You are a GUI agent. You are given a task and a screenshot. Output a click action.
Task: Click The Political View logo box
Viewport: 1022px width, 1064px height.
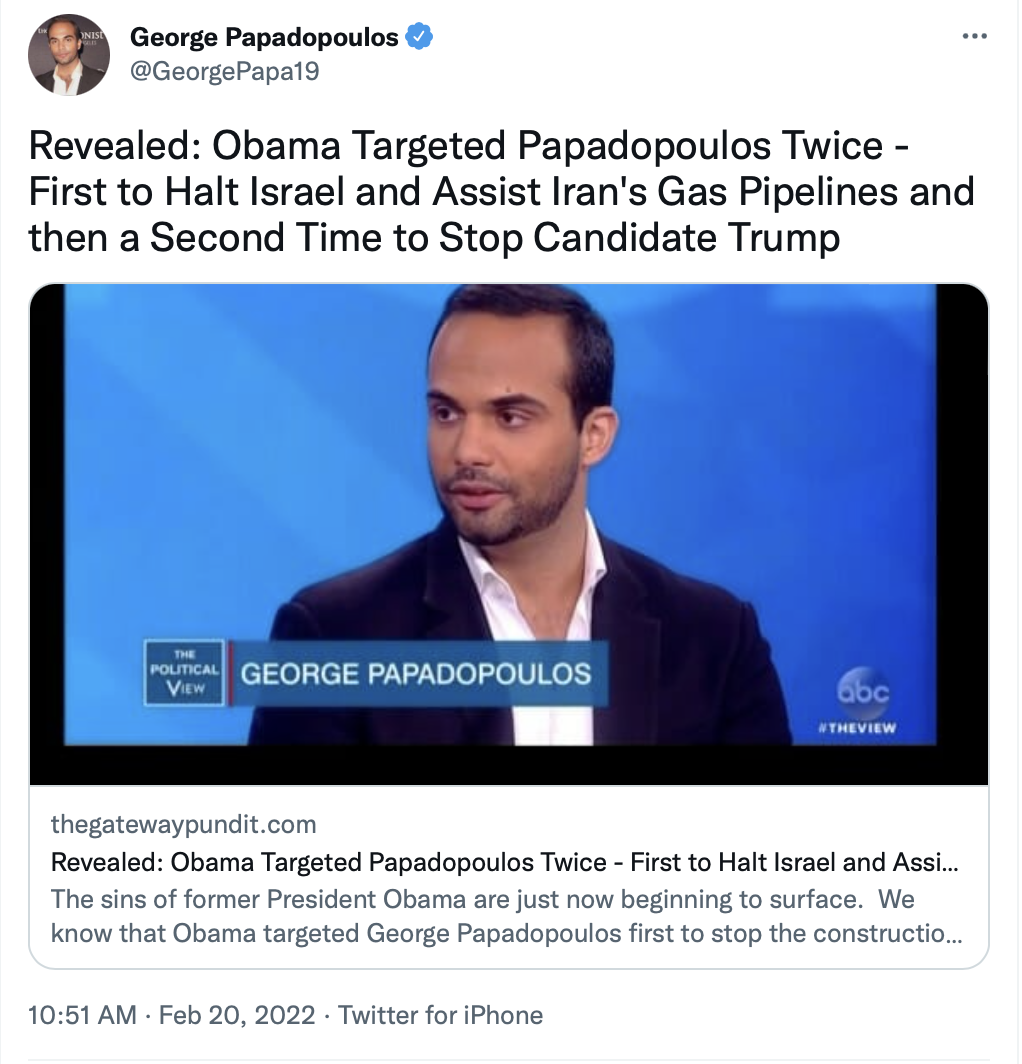[185, 672]
